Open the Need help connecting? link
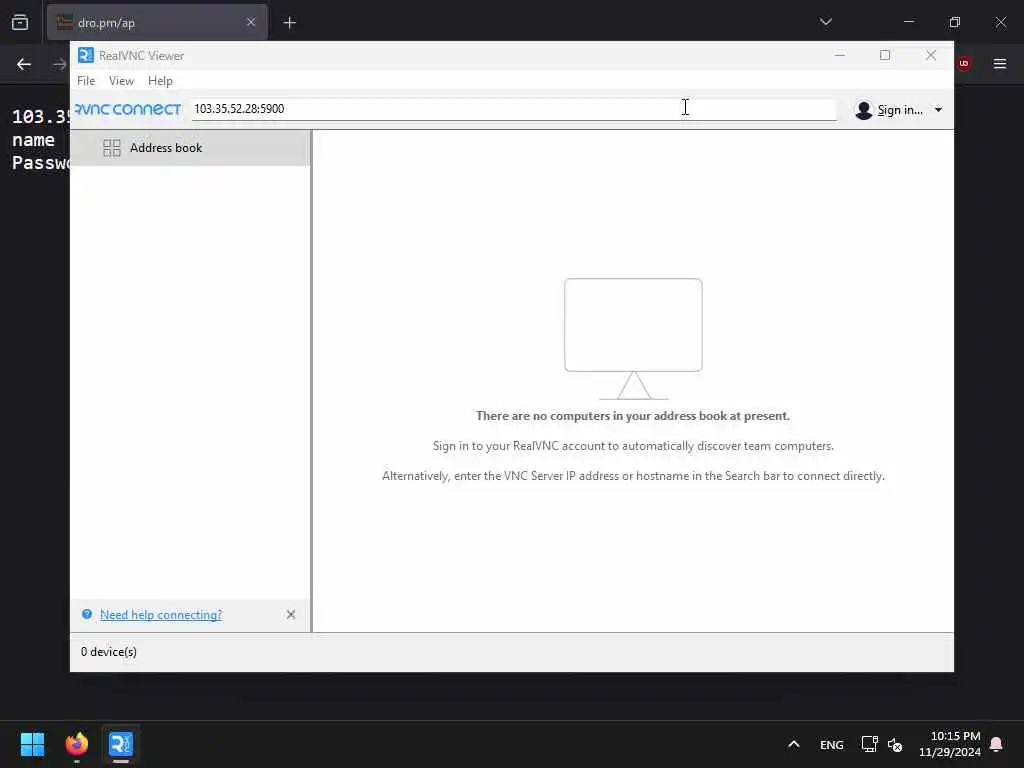This screenshot has width=1024, height=768. pos(161,615)
